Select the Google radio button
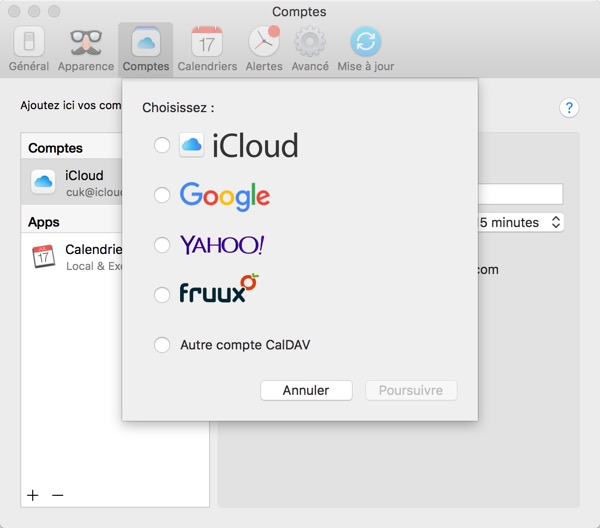The image size is (600, 528). pyautogui.click(x=162, y=195)
